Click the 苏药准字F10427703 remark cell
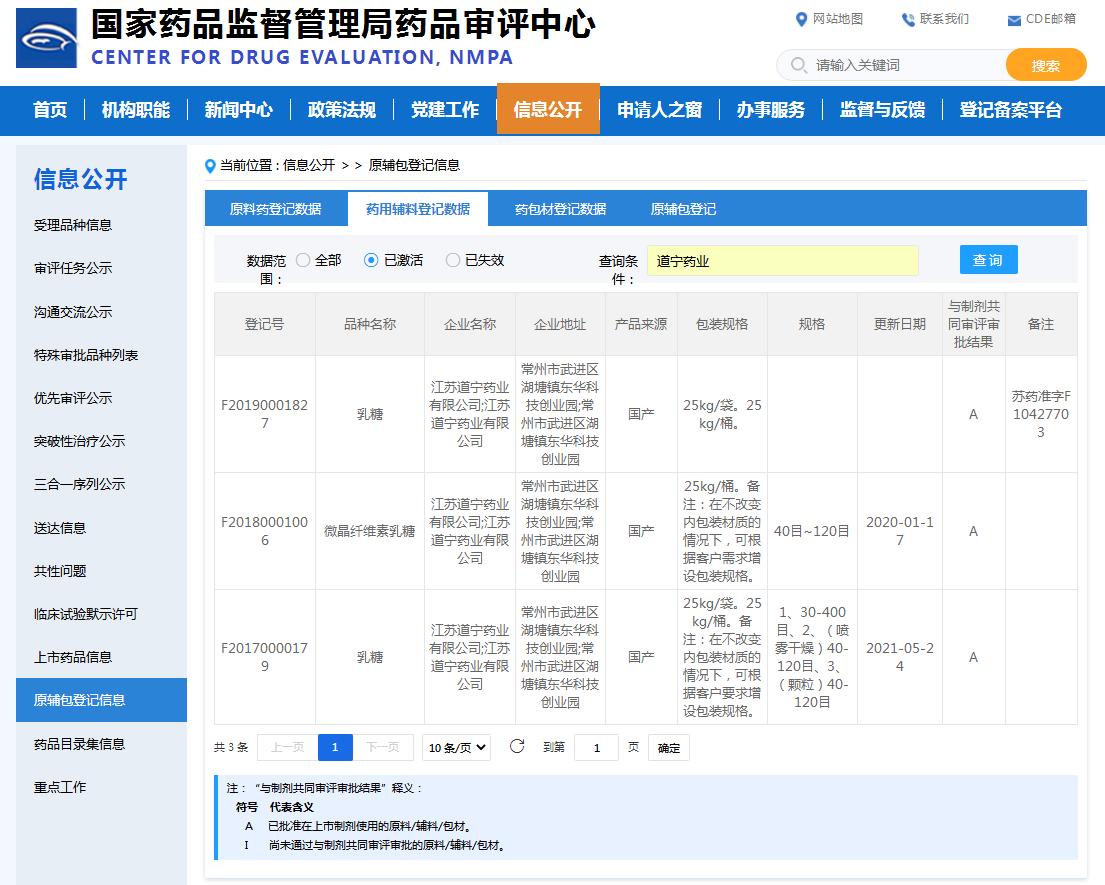This screenshot has height=885, width=1105. 1041,414
